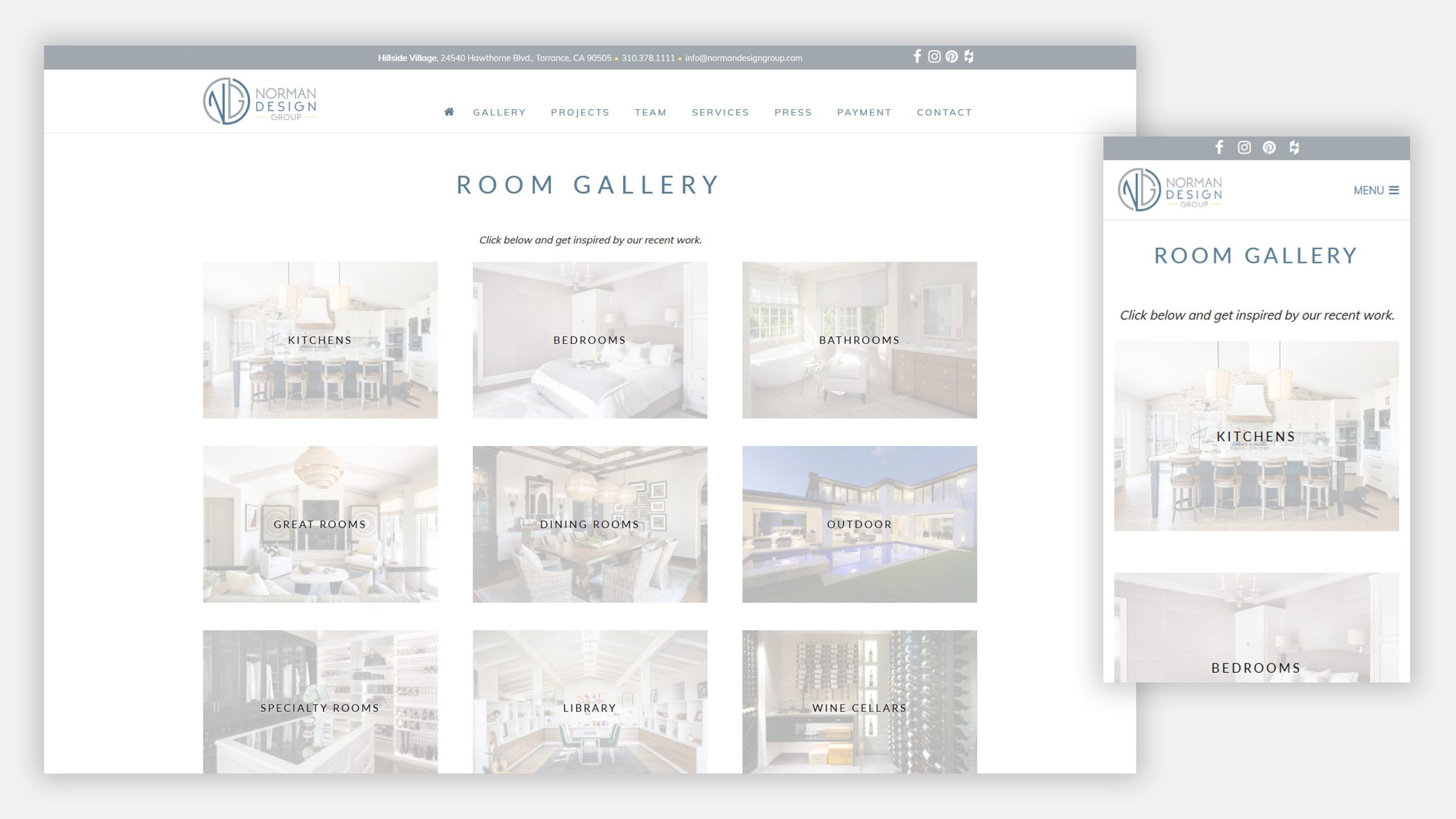The height and width of the screenshot is (819, 1456).
Task: Select the WINE CELLARS room category
Action: coord(859,707)
